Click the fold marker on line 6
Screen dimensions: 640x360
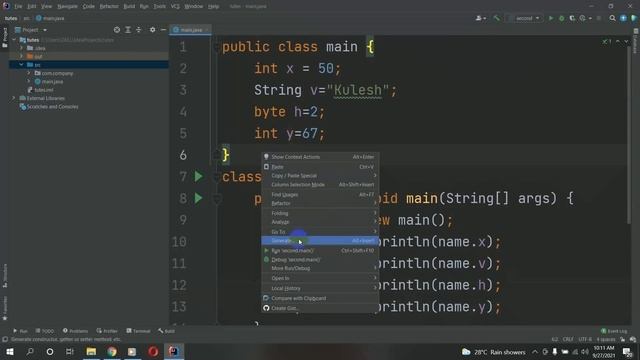tap(217, 155)
